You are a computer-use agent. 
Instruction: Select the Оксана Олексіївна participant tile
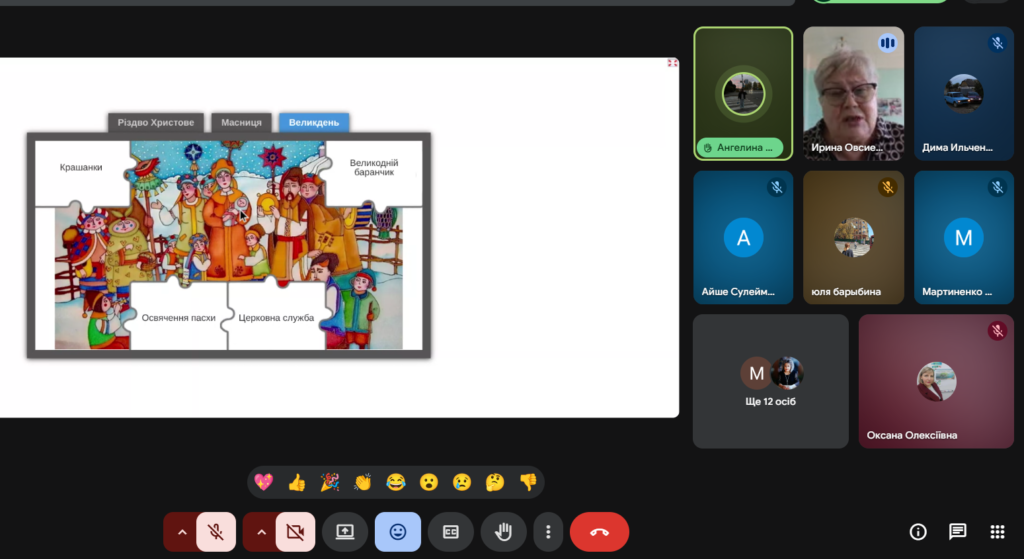tap(936, 381)
